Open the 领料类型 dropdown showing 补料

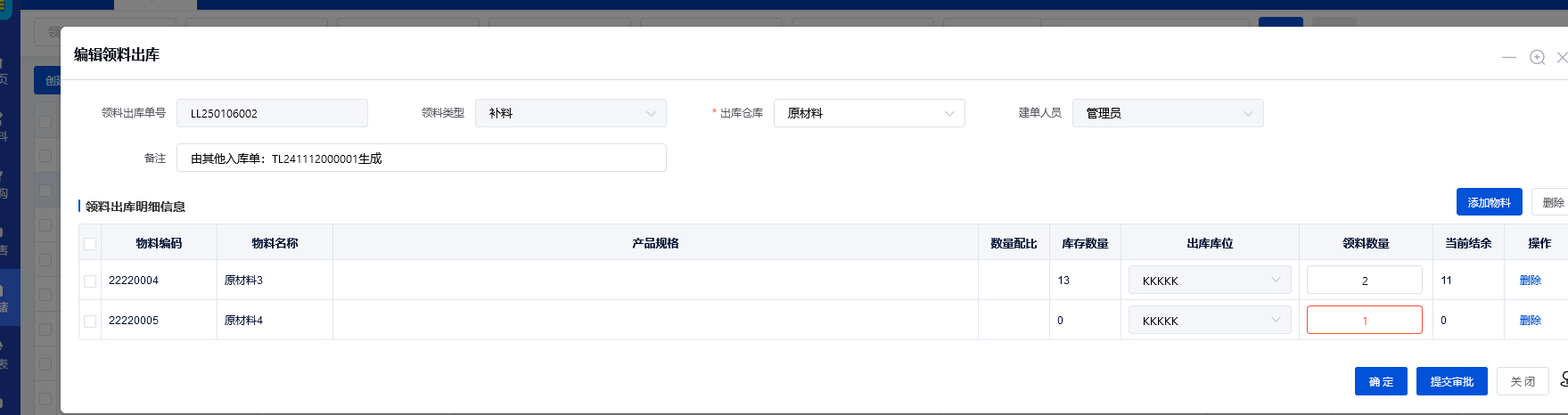pos(571,113)
